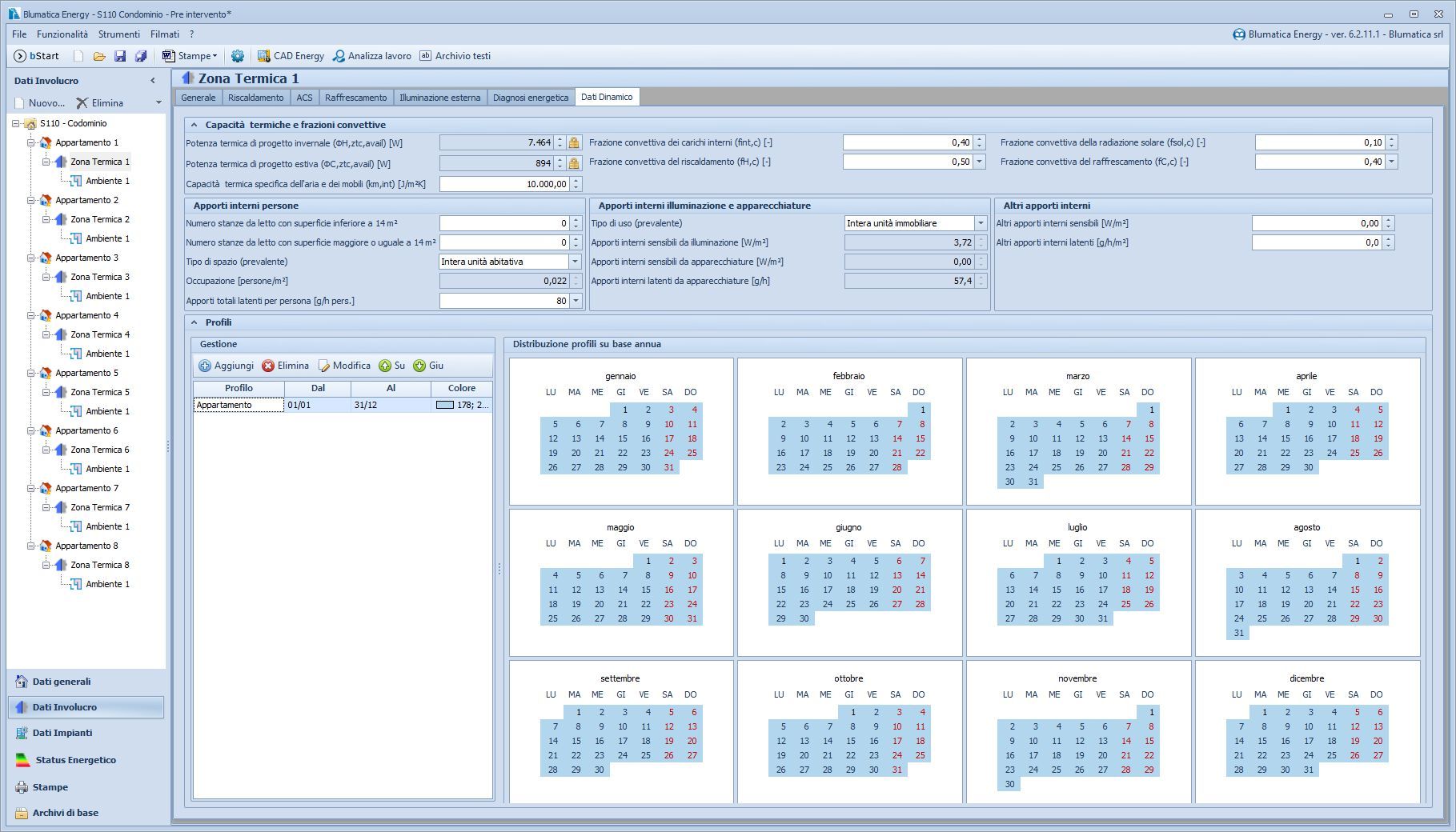Save the project with the floppy disk icon
Screen dimensions: 1456x832
click(120, 56)
